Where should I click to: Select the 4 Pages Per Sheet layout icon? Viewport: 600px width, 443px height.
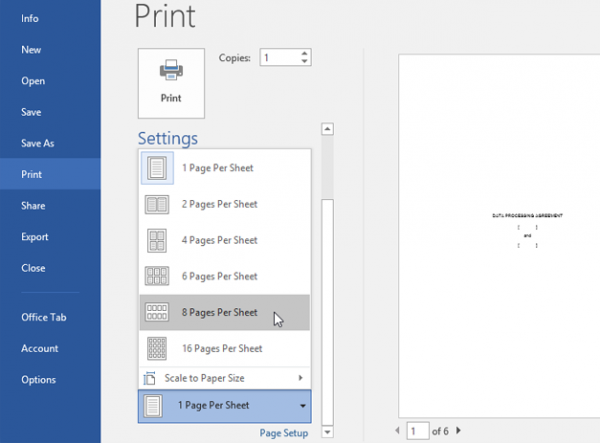(x=157, y=241)
